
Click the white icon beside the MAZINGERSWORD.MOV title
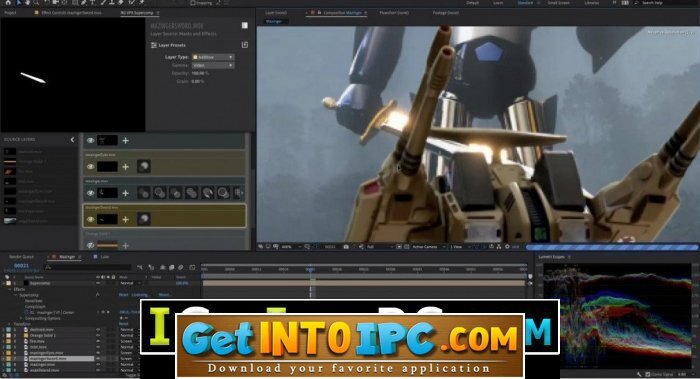pyautogui.click(x=245, y=25)
